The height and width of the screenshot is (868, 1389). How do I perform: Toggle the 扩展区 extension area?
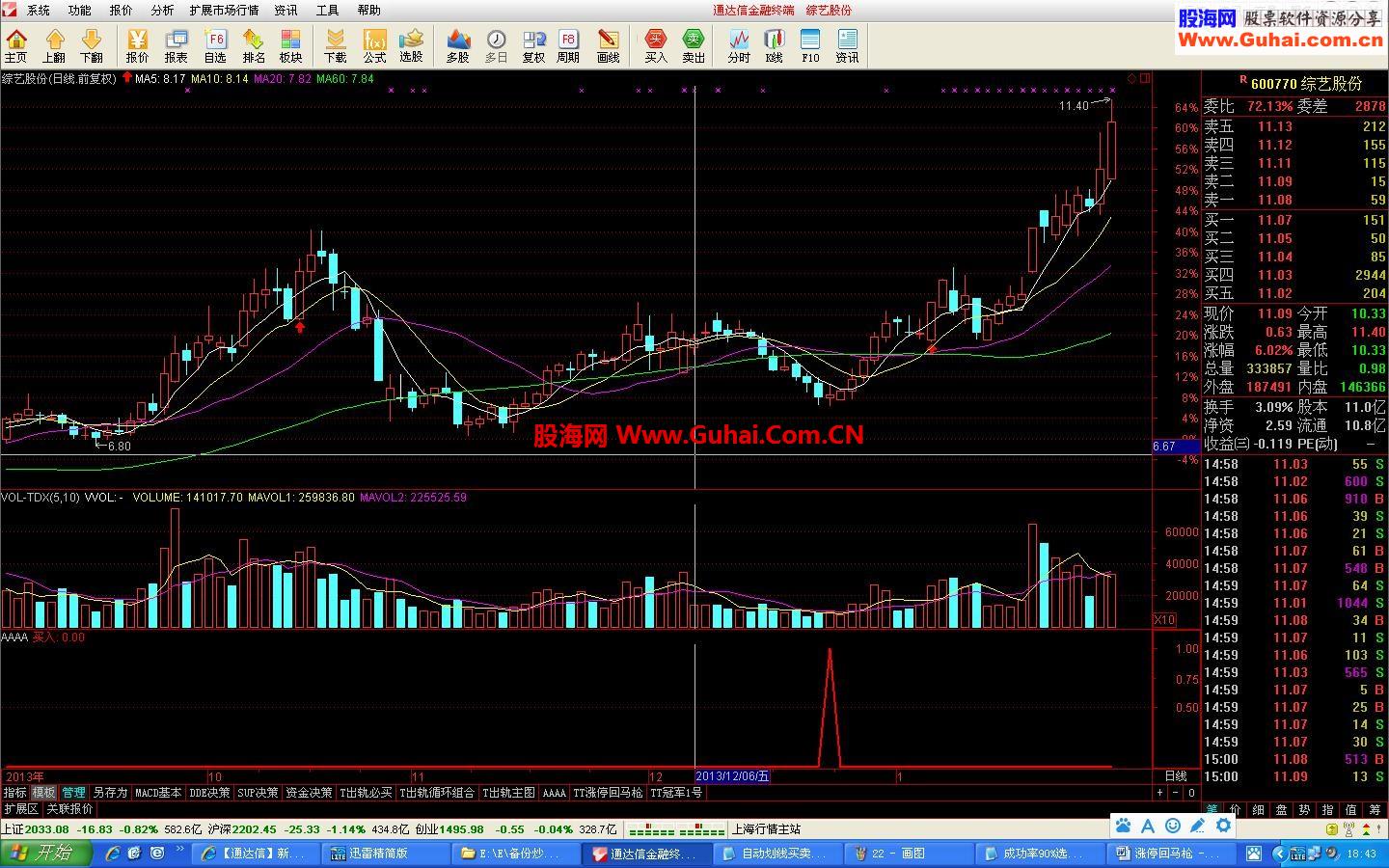(21, 809)
